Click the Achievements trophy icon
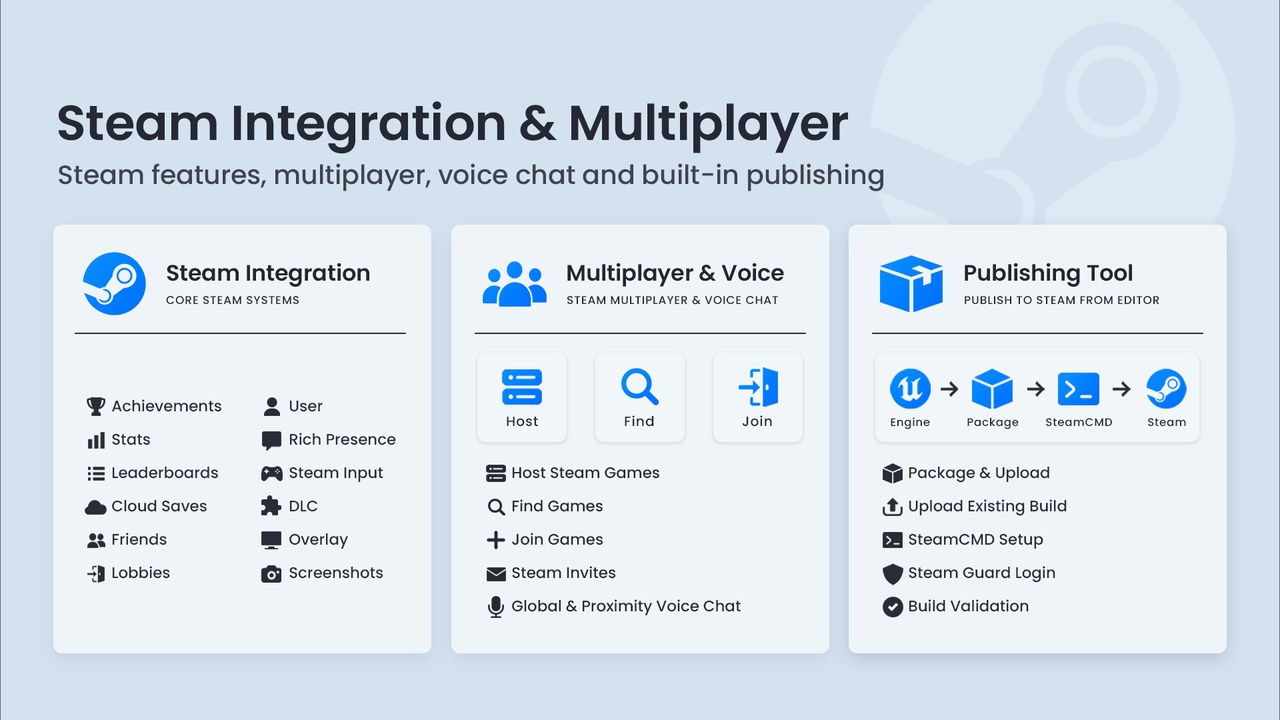Image resolution: width=1280 pixels, height=720 pixels. click(96, 406)
